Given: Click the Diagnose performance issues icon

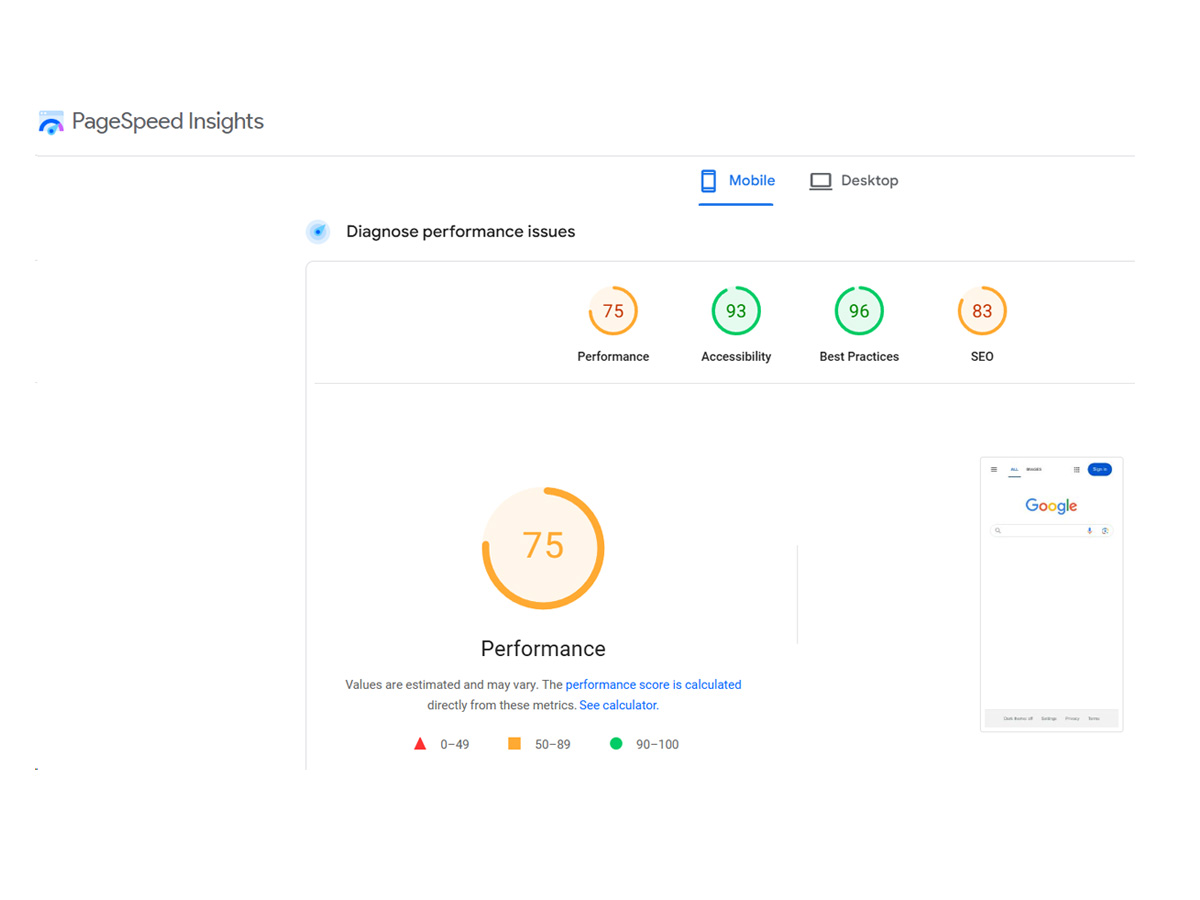Looking at the screenshot, I should point(318,232).
